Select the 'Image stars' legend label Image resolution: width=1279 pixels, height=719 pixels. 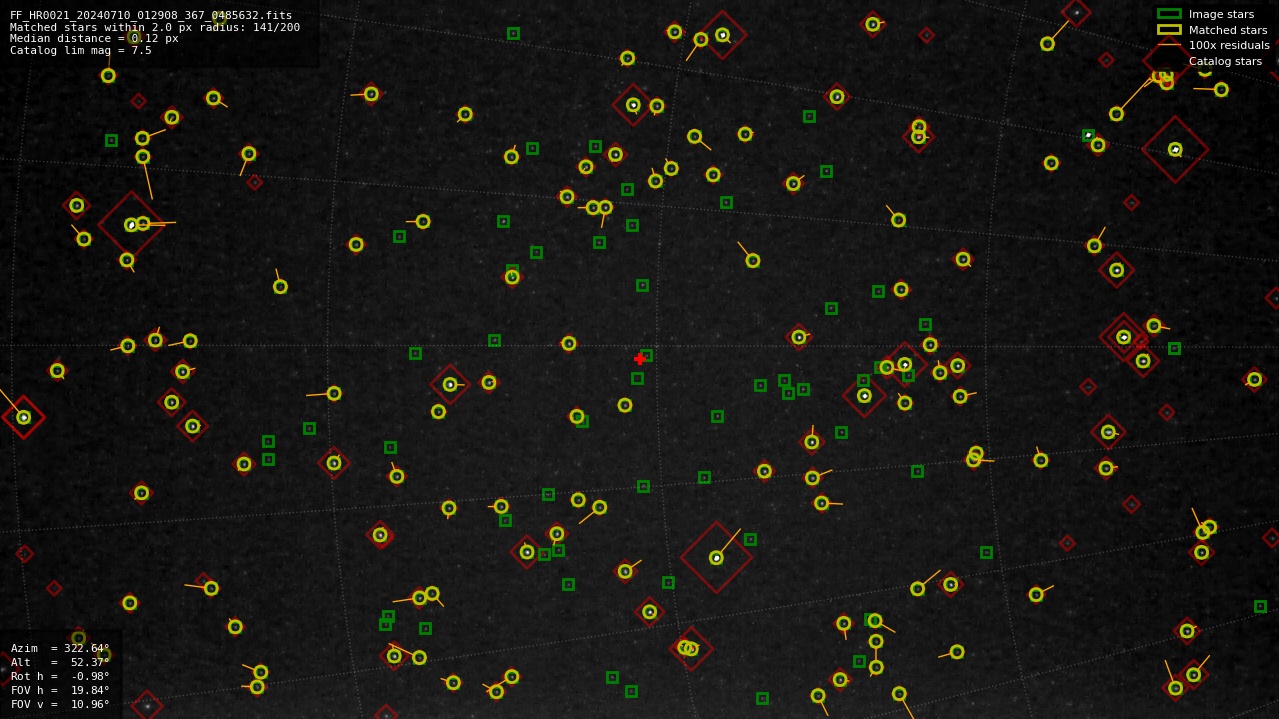(1221, 14)
